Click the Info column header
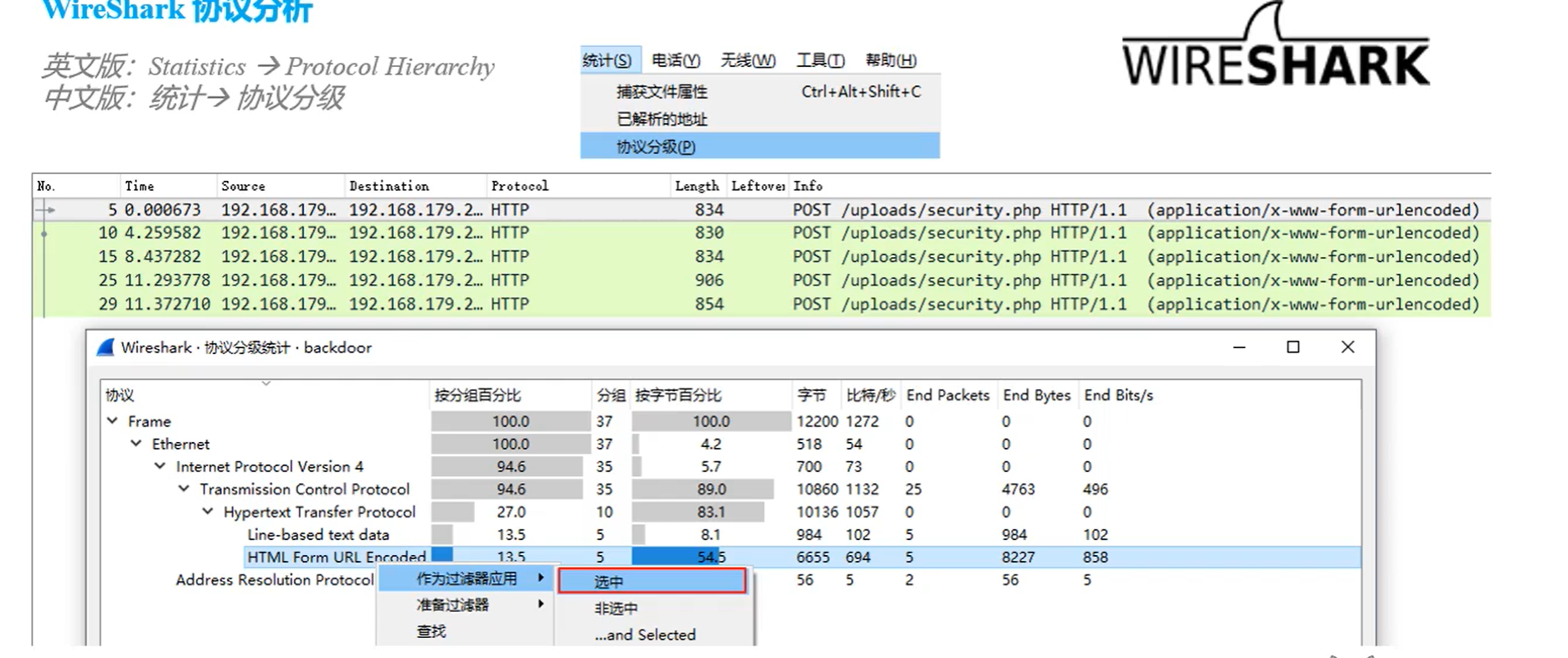Screen dimensions: 1568x658 (x=807, y=186)
